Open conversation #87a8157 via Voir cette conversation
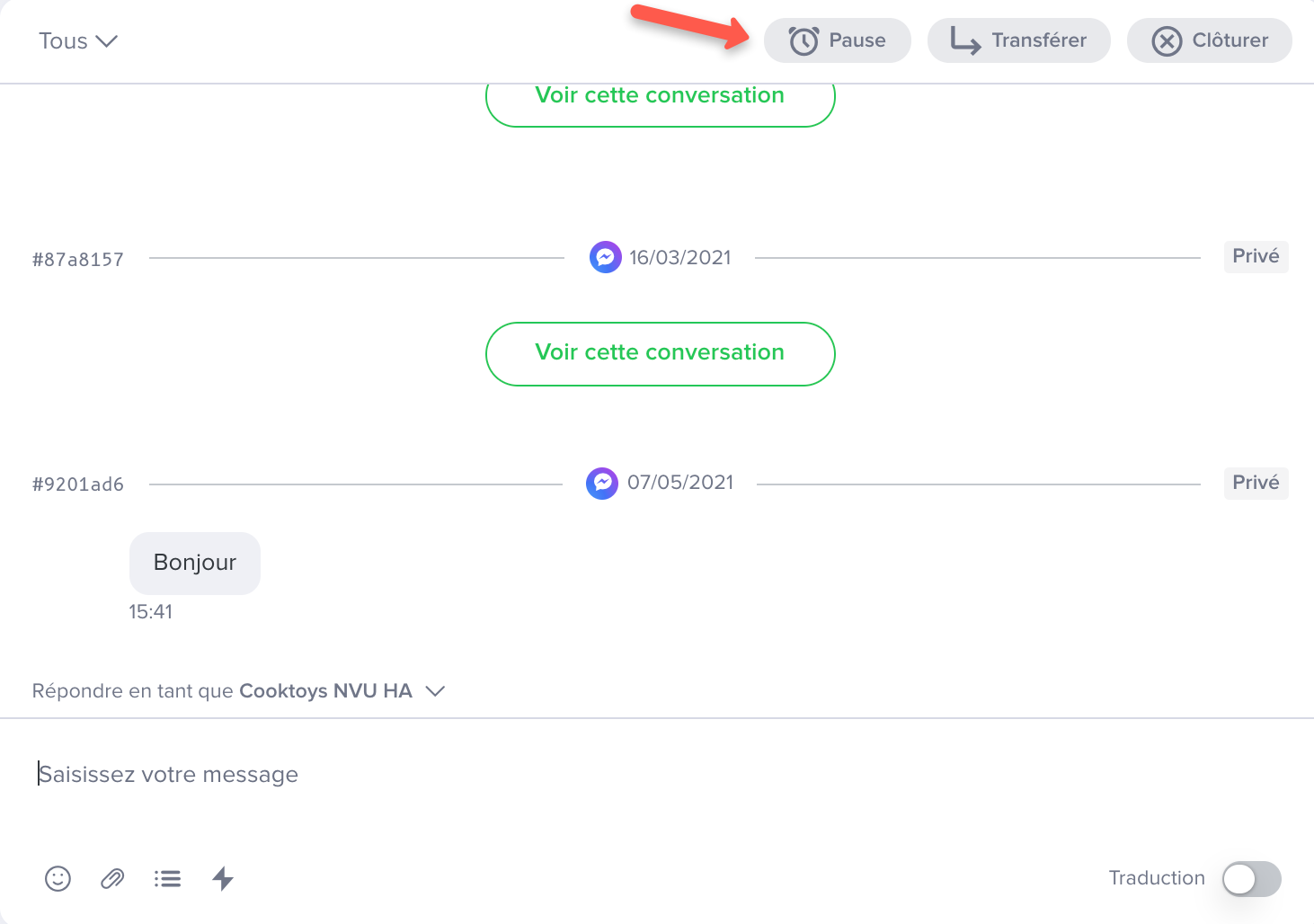The width and height of the screenshot is (1314, 924). pyautogui.click(x=661, y=353)
